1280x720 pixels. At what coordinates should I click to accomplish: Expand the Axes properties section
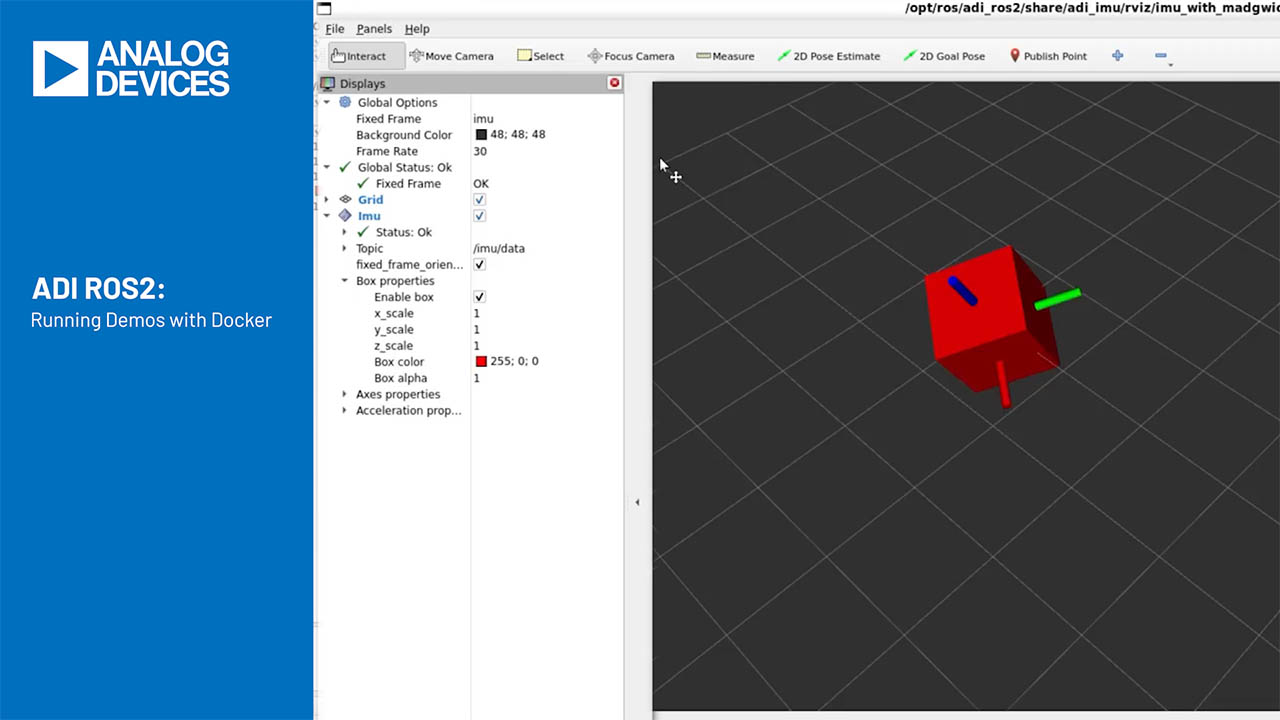(345, 394)
